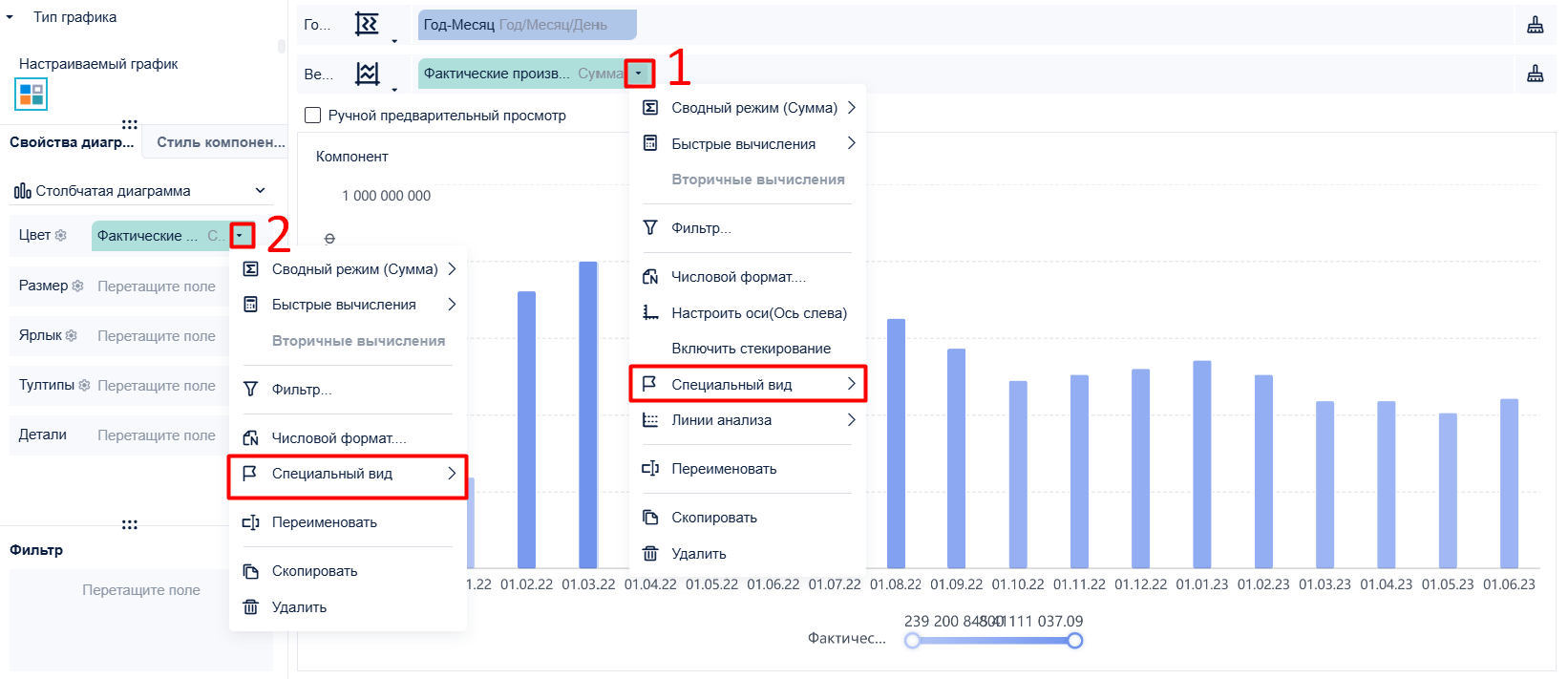The image size is (1568, 679).
Task: Switch to Стиль компонен... tab
Action: [x=221, y=142]
